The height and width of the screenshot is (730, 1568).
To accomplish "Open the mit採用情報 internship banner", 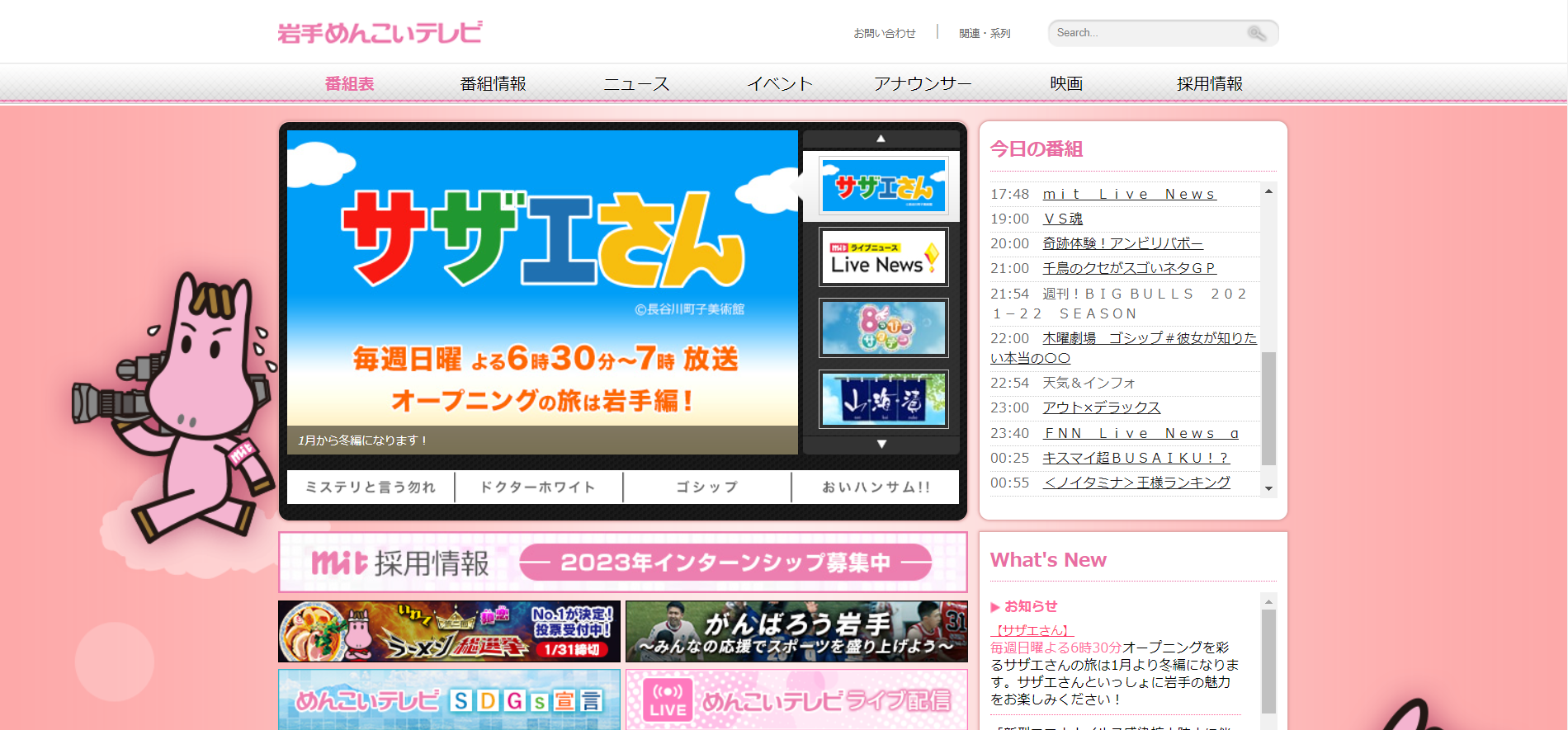I will [623, 563].
